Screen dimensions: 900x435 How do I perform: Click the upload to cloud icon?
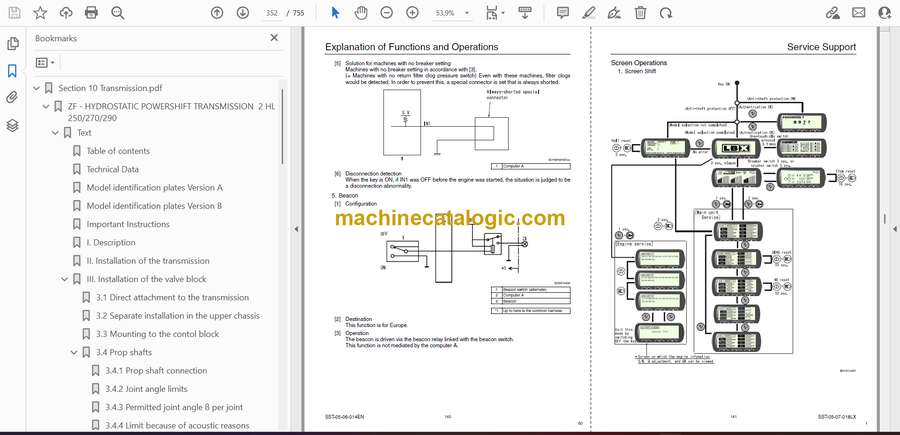point(66,13)
